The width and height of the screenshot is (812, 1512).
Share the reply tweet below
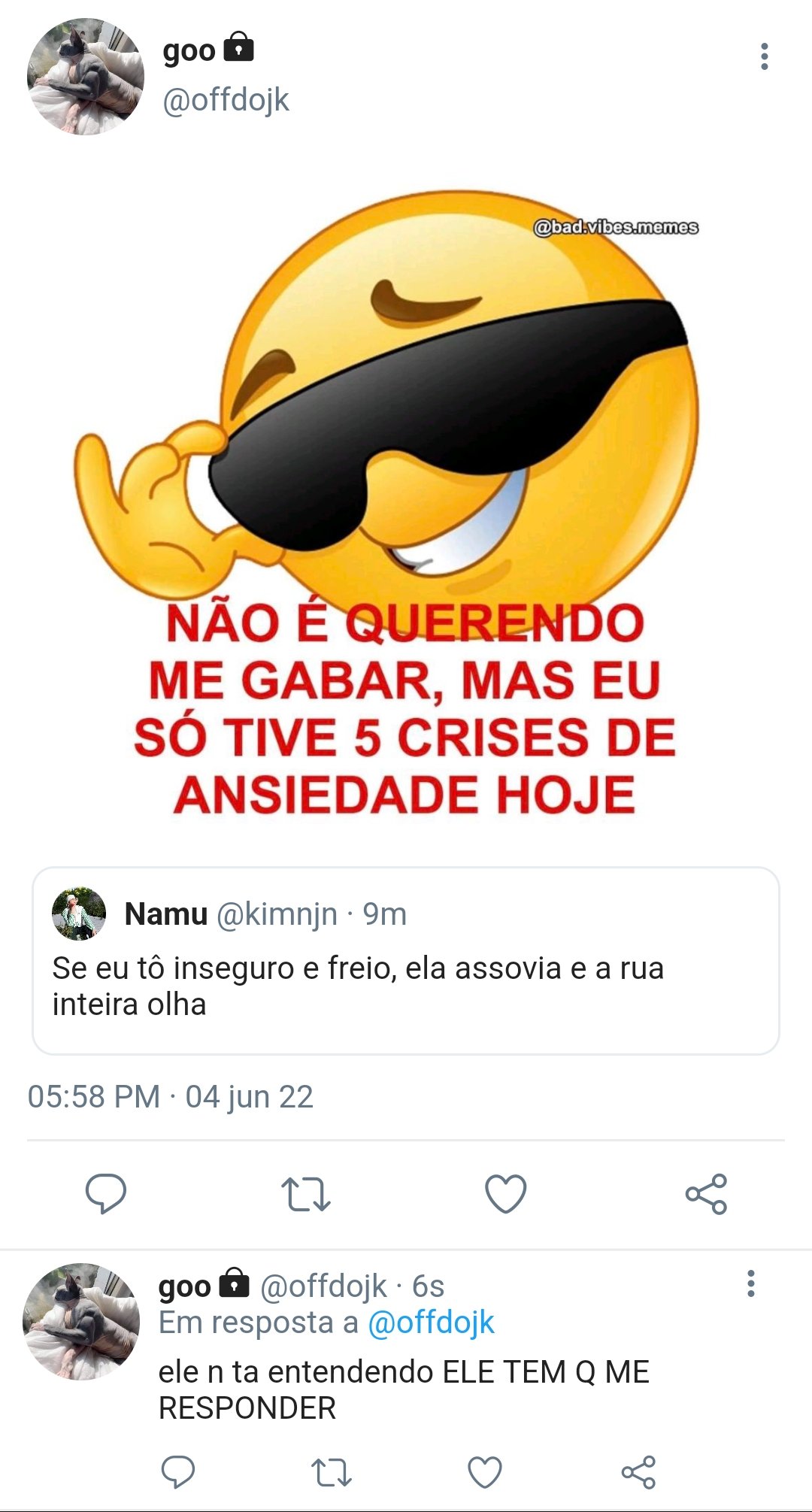click(638, 1472)
